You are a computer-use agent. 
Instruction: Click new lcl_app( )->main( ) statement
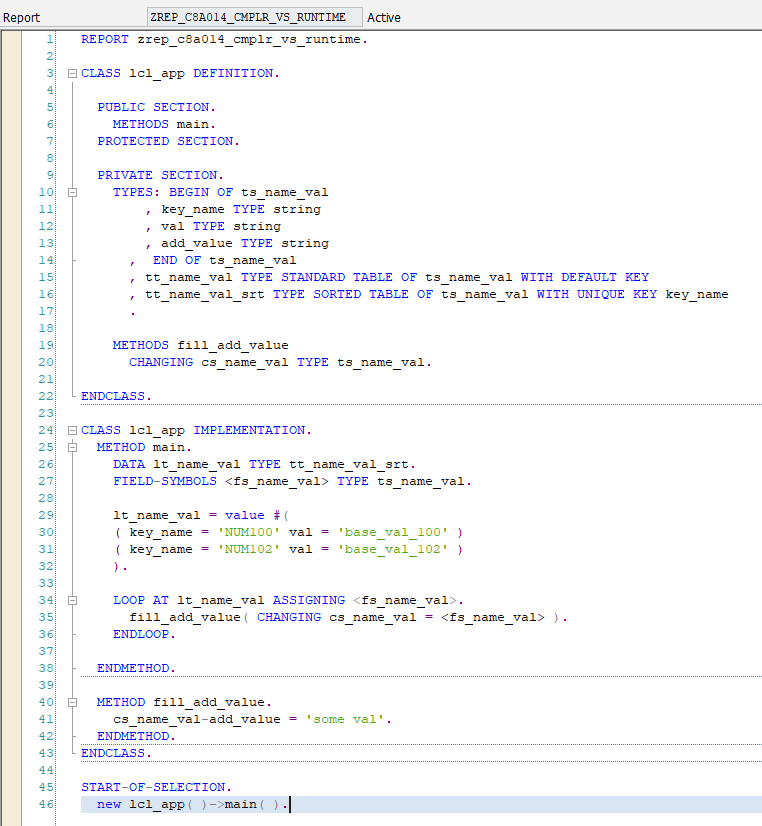point(193,804)
